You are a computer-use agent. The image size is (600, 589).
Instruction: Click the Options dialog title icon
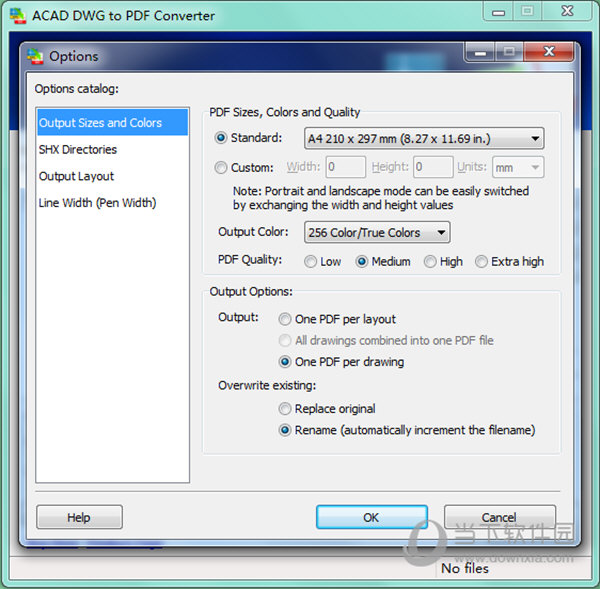click(35, 56)
